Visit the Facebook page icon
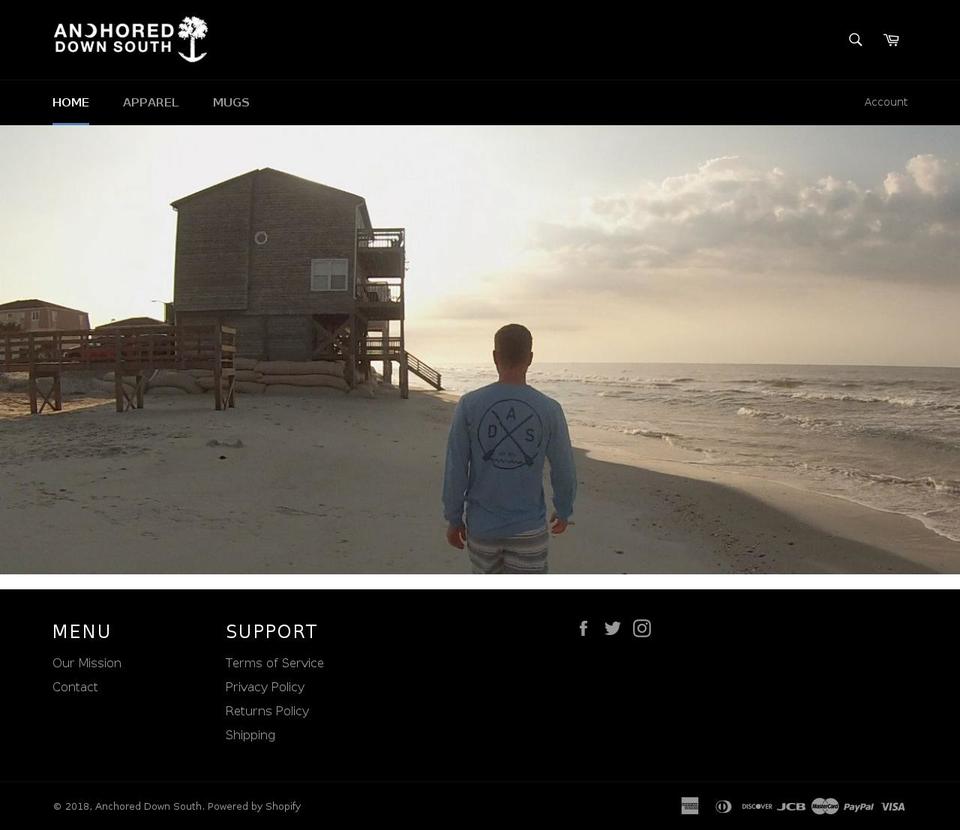960x830 pixels. point(583,628)
